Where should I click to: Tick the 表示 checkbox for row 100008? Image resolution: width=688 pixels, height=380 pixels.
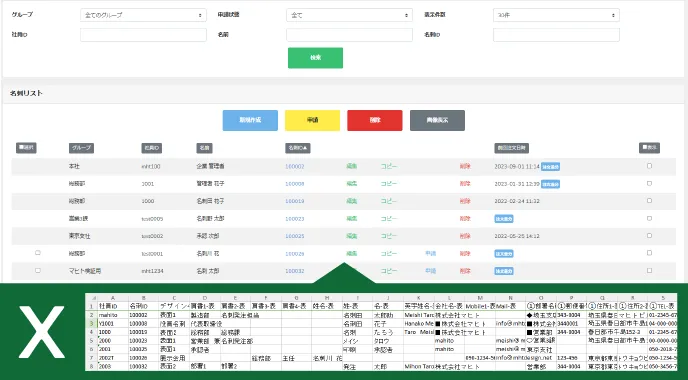click(x=649, y=183)
